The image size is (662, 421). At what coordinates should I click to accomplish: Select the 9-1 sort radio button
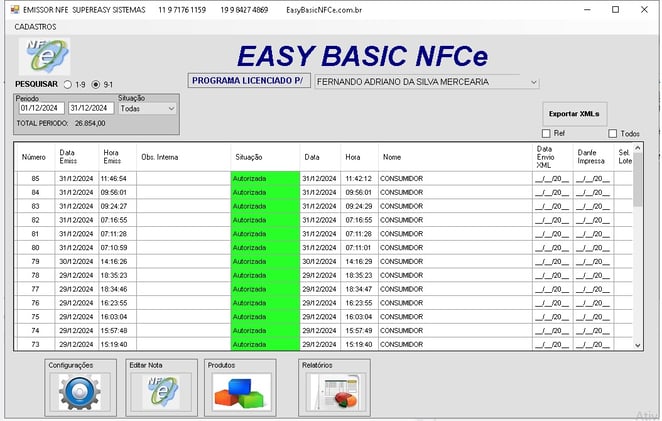click(96, 84)
